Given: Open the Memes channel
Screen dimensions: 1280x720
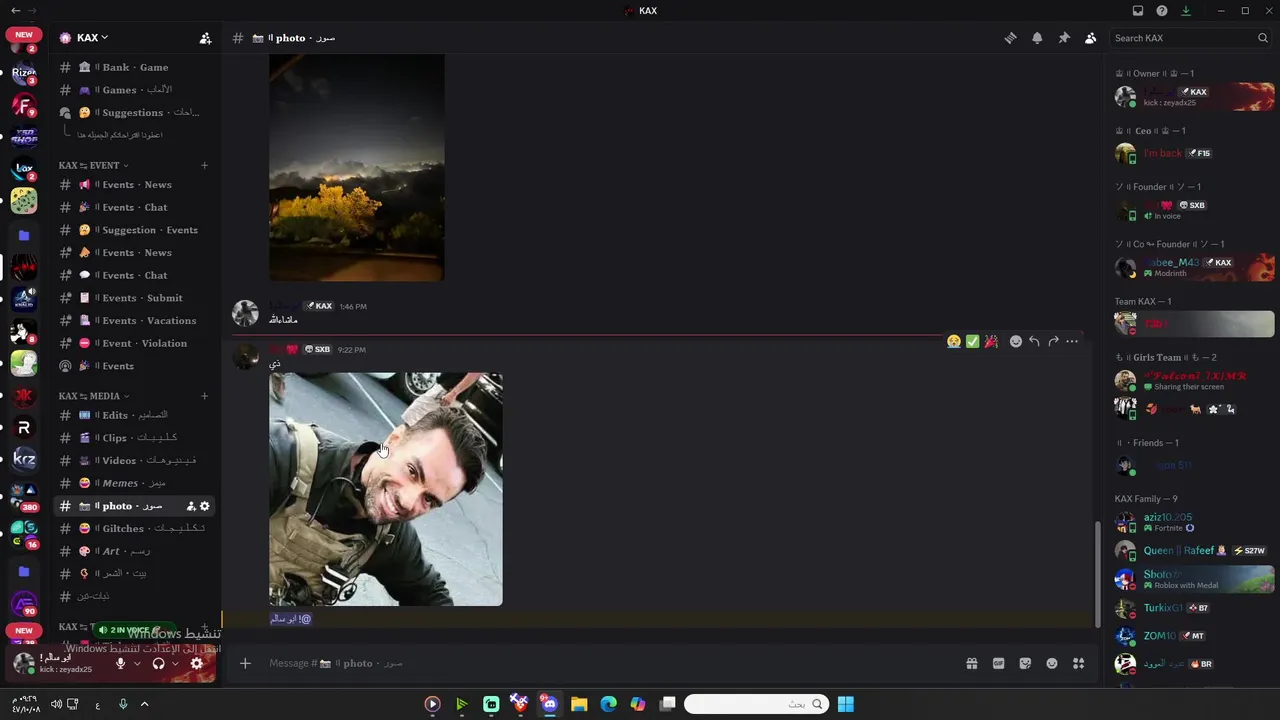Looking at the screenshot, I should pyautogui.click(x=134, y=483).
